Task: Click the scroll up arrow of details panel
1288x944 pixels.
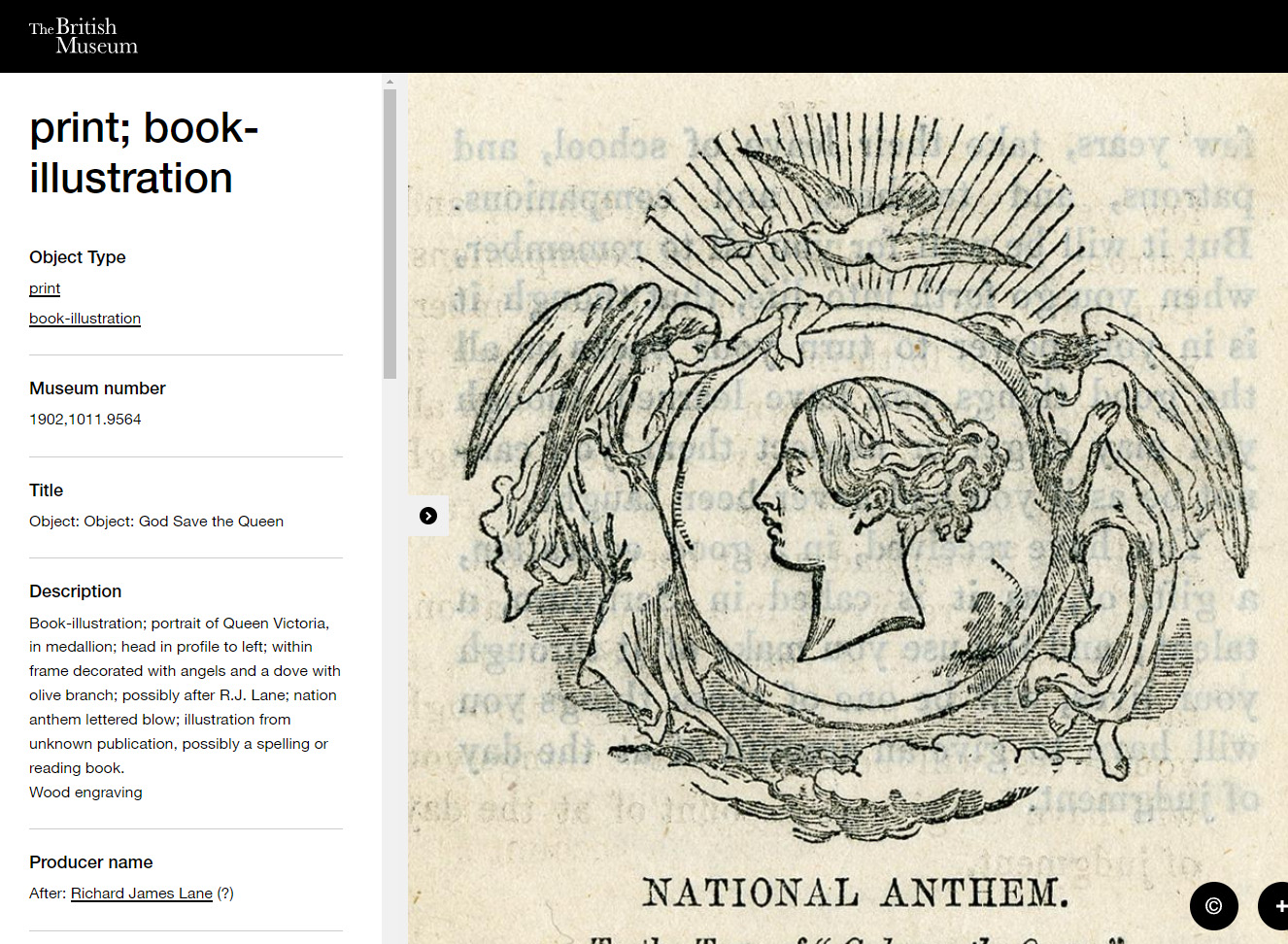Action: coord(390,82)
